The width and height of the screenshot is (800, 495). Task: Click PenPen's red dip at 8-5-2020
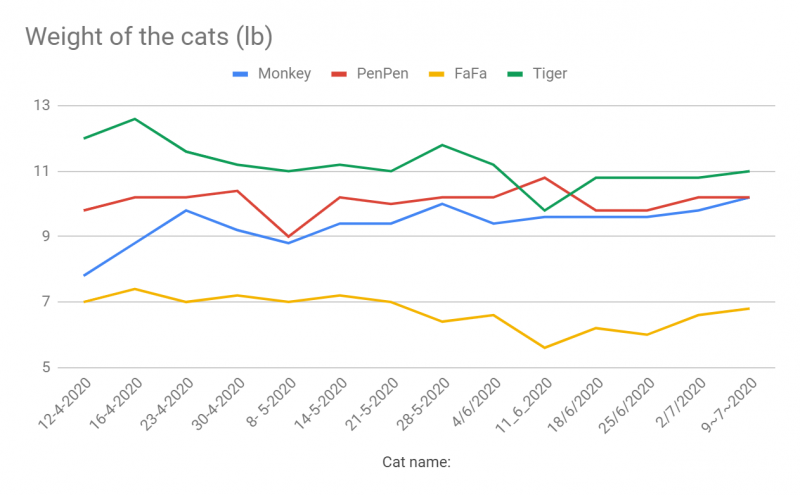tap(288, 236)
